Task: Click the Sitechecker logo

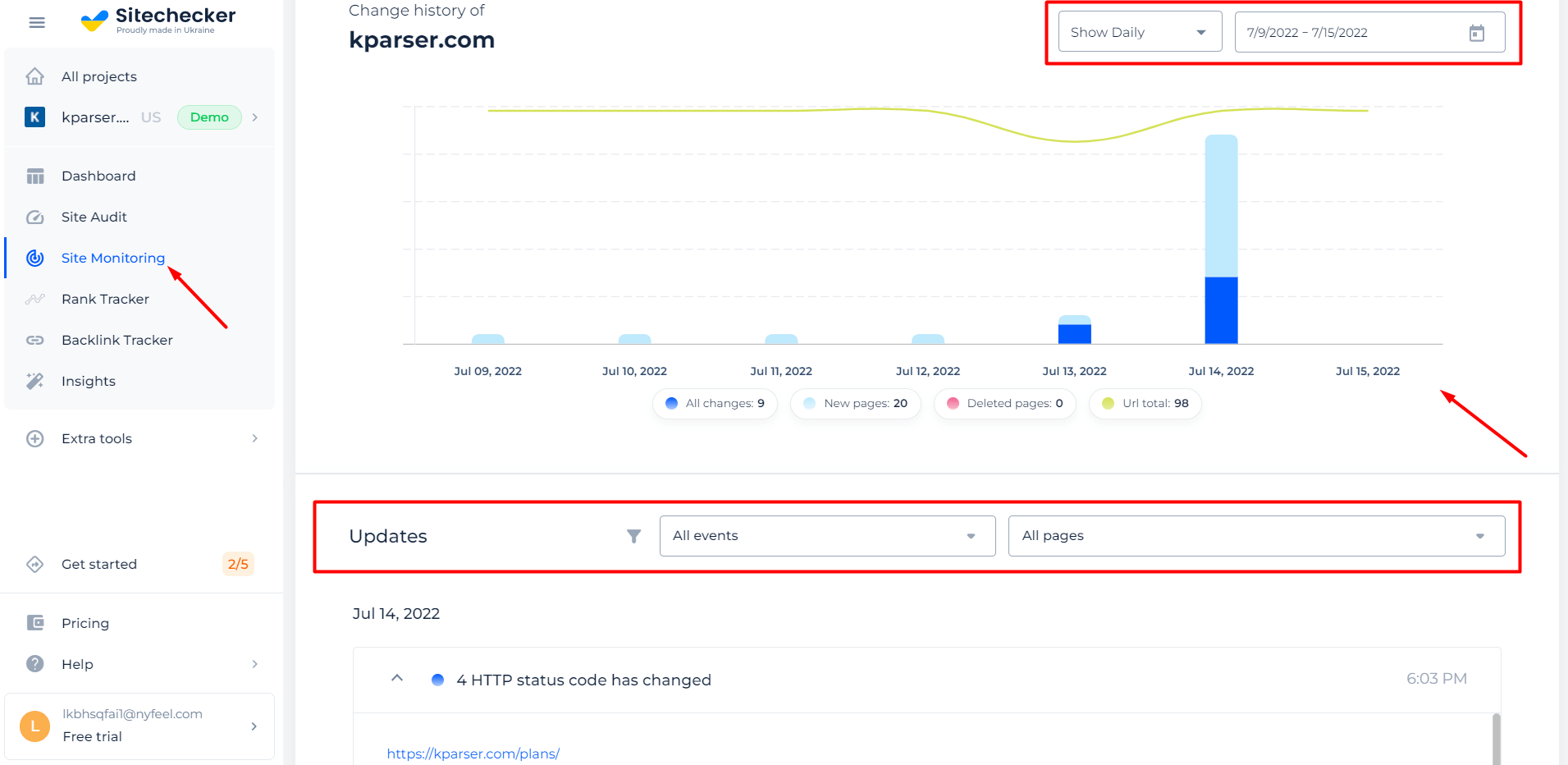Action: 158,21
